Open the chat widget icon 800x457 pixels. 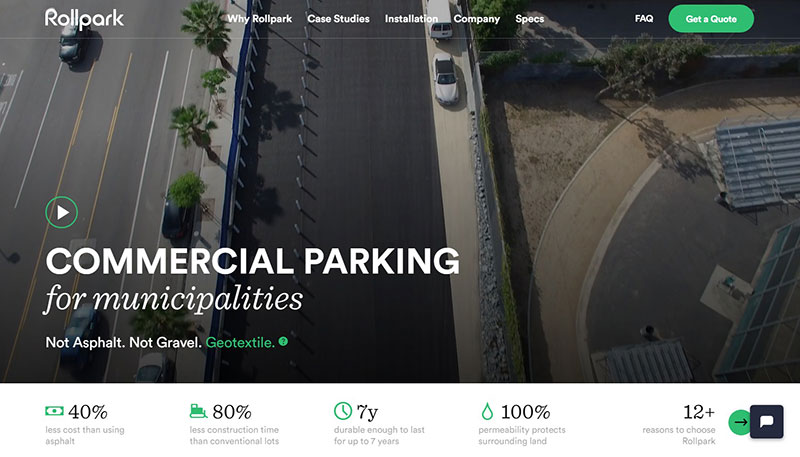[x=766, y=421]
